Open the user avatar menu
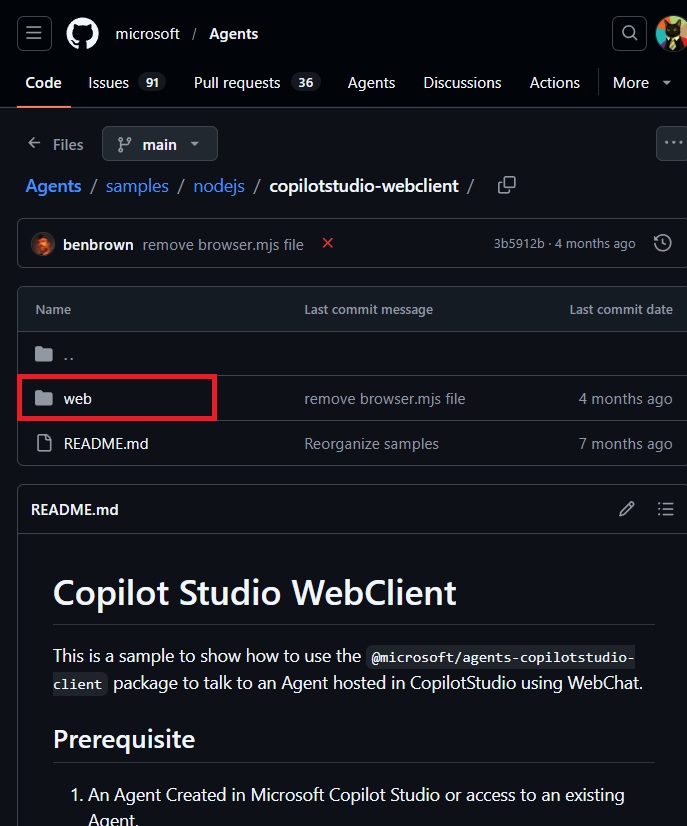The height and width of the screenshot is (826, 687). tap(670, 34)
